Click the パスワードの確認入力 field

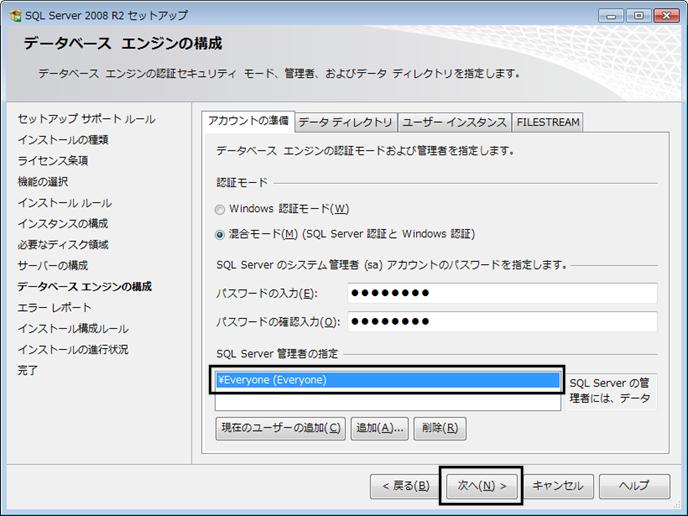click(502, 321)
